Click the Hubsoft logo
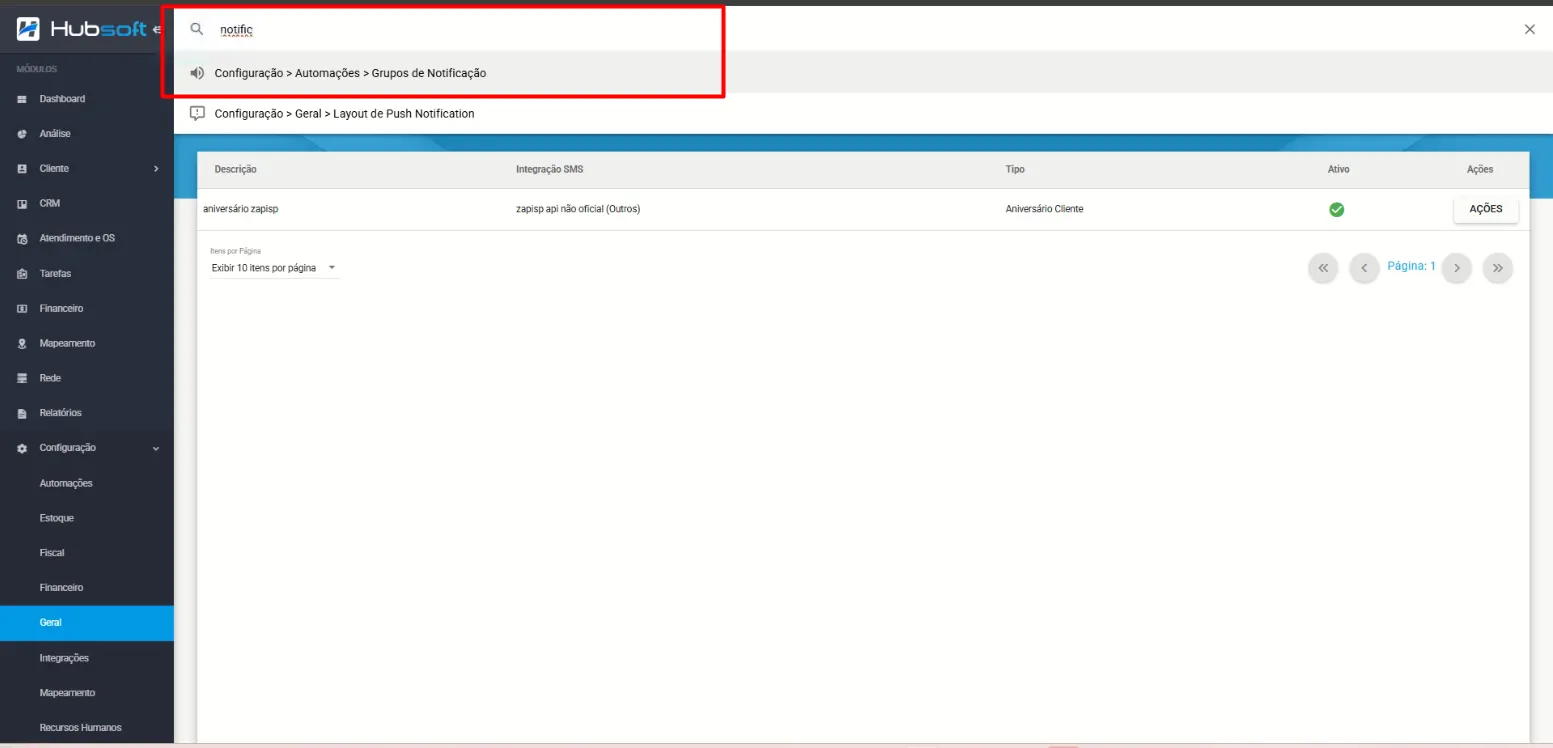 pos(80,29)
